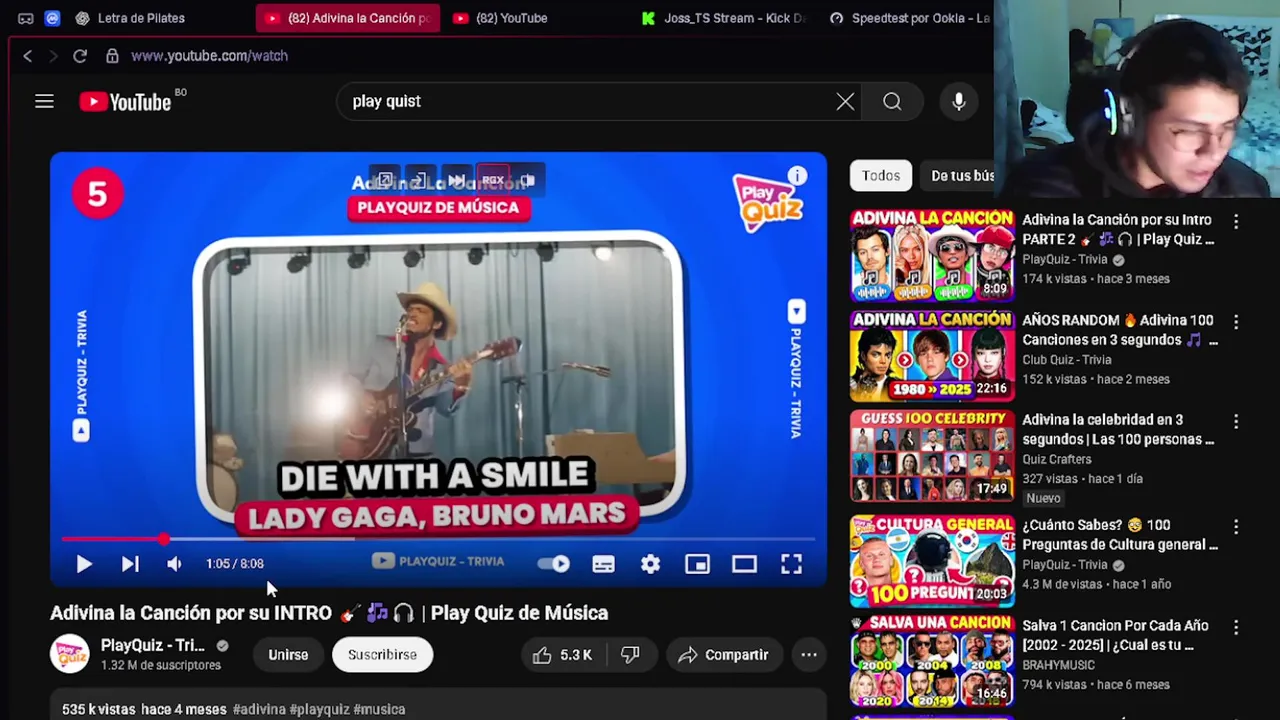
Task: Open AÑOS RANDOM 100 Canciones video title
Action: (1118, 330)
